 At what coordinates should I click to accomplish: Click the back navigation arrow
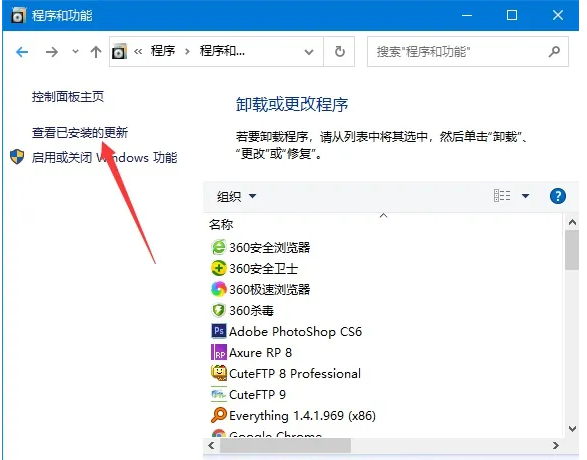[x=22, y=52]
